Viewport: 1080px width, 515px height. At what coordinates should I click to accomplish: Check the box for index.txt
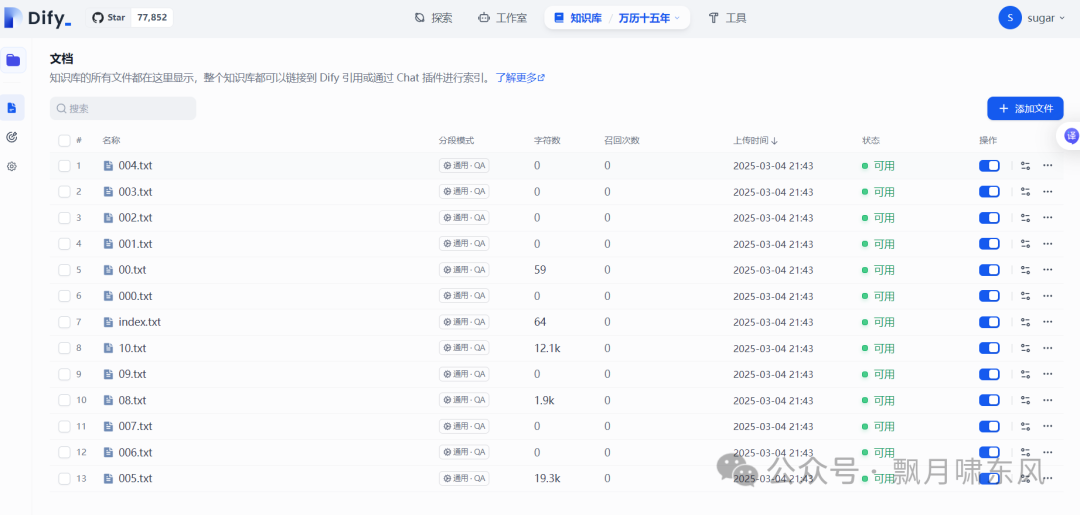(x=64, y=322)
